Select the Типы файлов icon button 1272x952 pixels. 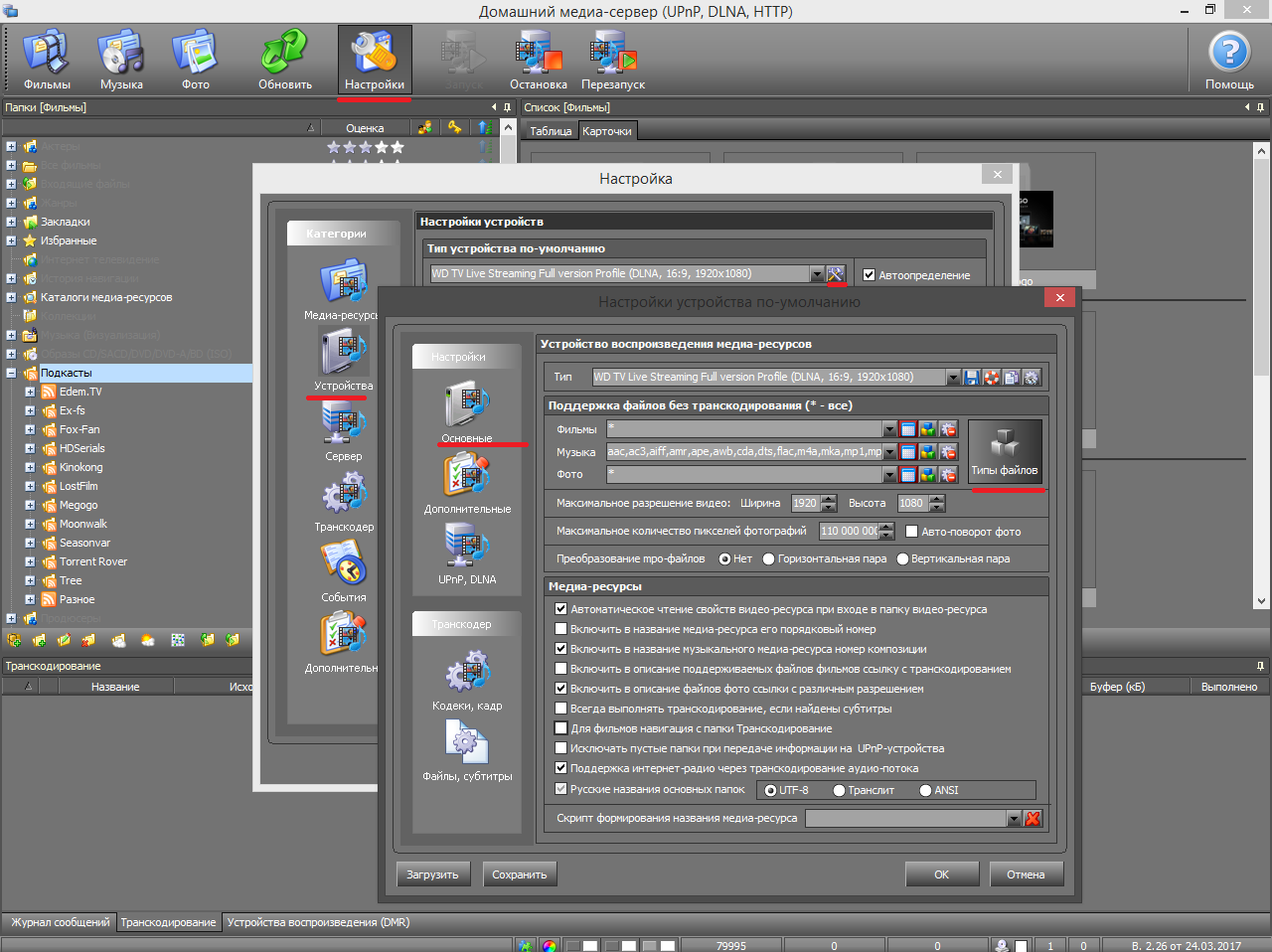click(x=1005, y=451)
